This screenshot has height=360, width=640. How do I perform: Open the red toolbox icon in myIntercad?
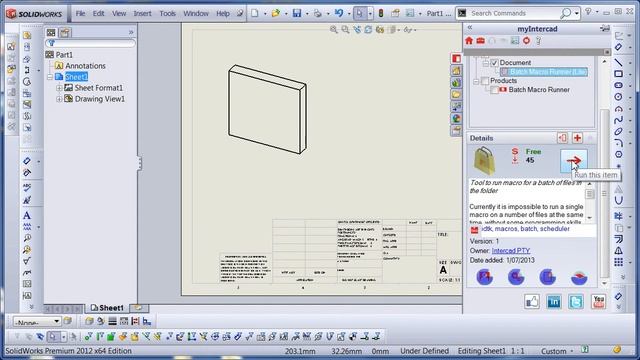coord(480,40)
